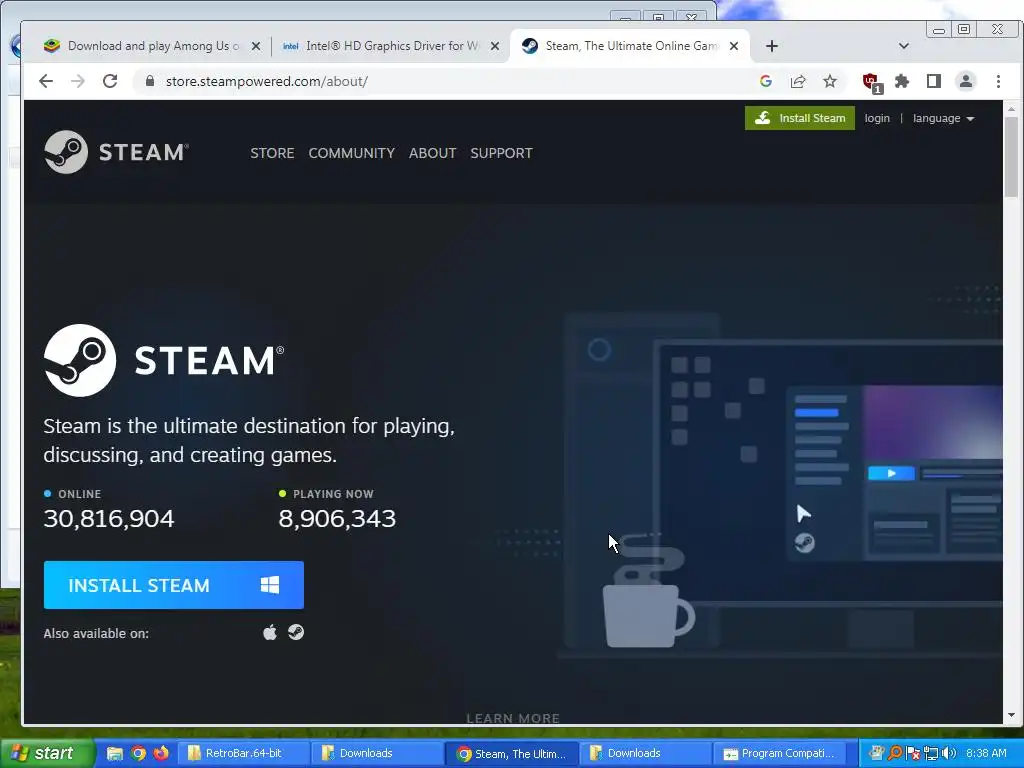Click the scrollbar up arrow
Image resolution: width=1024 pixels, height=768 pixels.
(x=1012, y=109)
